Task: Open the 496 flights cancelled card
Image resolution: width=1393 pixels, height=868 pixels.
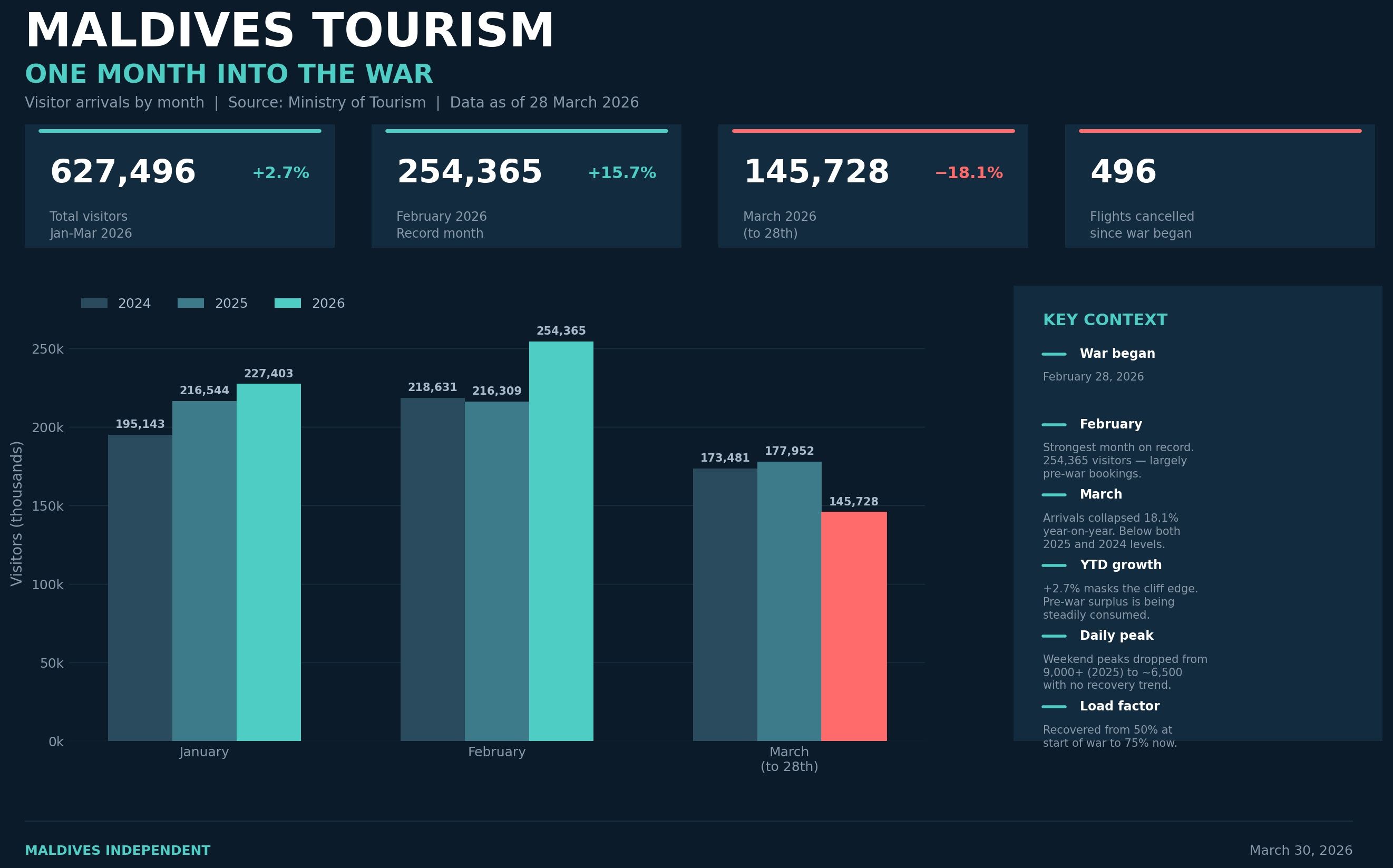Action: (x=1220, y=186)
